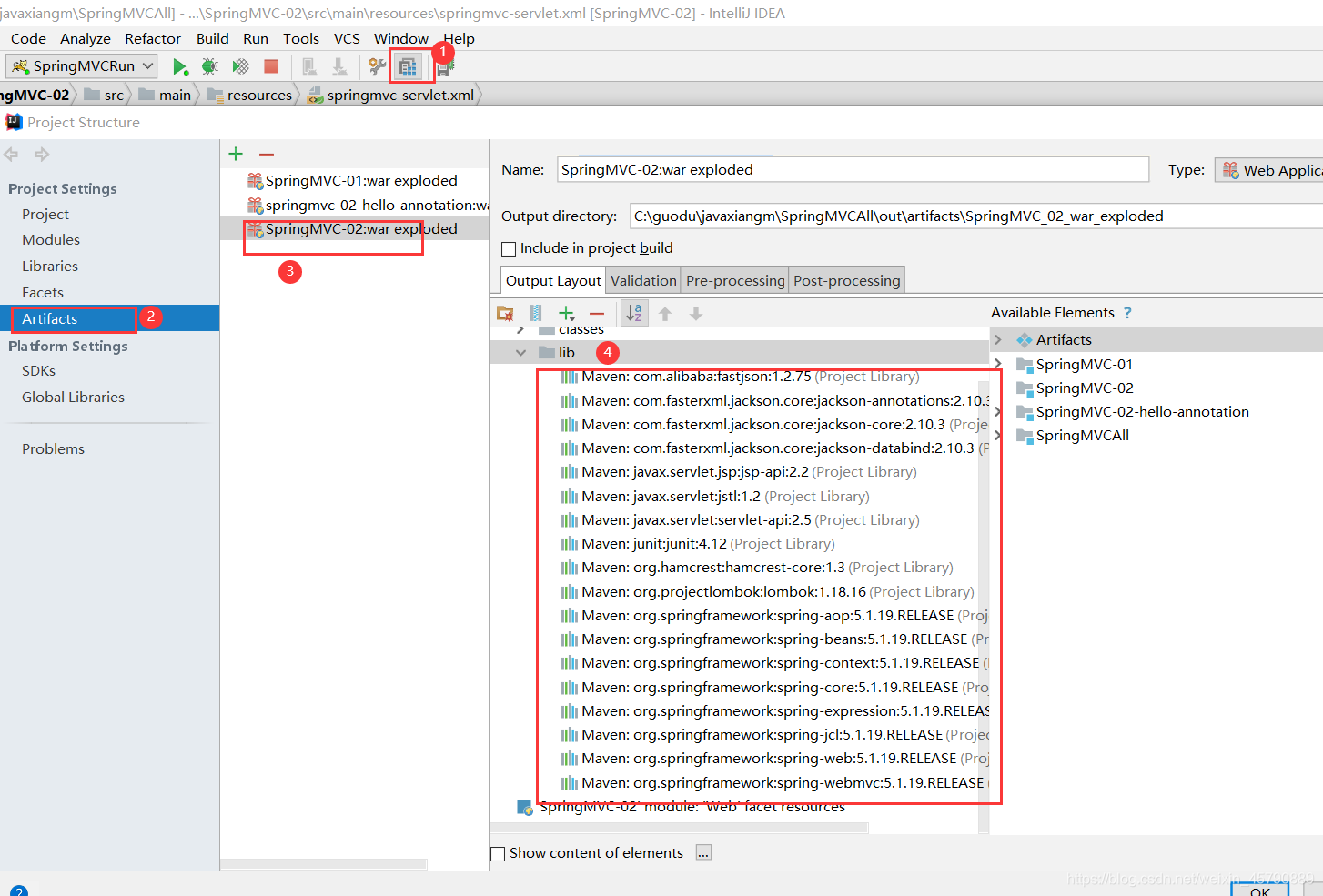Select springmvc-02-hello-annotation artifact
The height and width of the screenshot is (896, 1323).
point(369,205)
